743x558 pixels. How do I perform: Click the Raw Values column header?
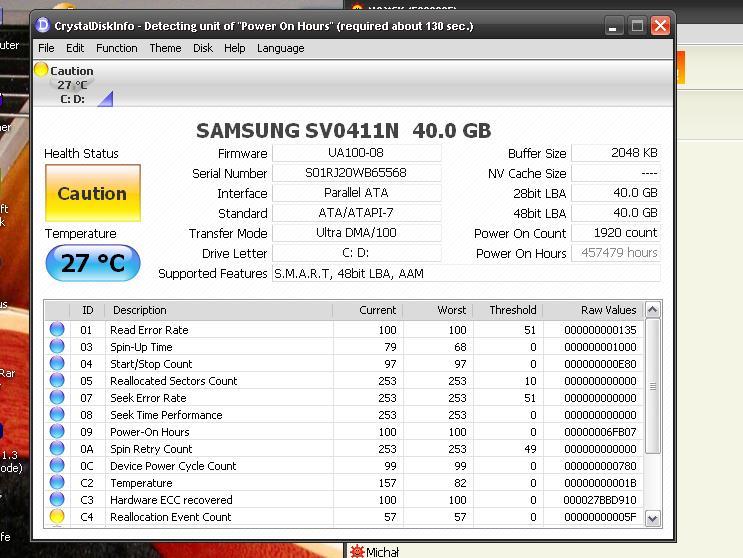coord(593,310)
